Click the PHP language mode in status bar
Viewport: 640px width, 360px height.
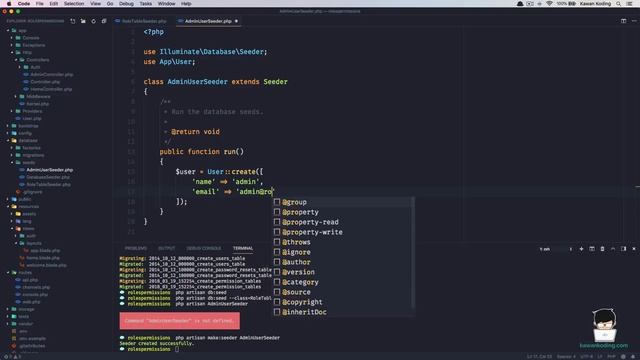pos(611,357)
